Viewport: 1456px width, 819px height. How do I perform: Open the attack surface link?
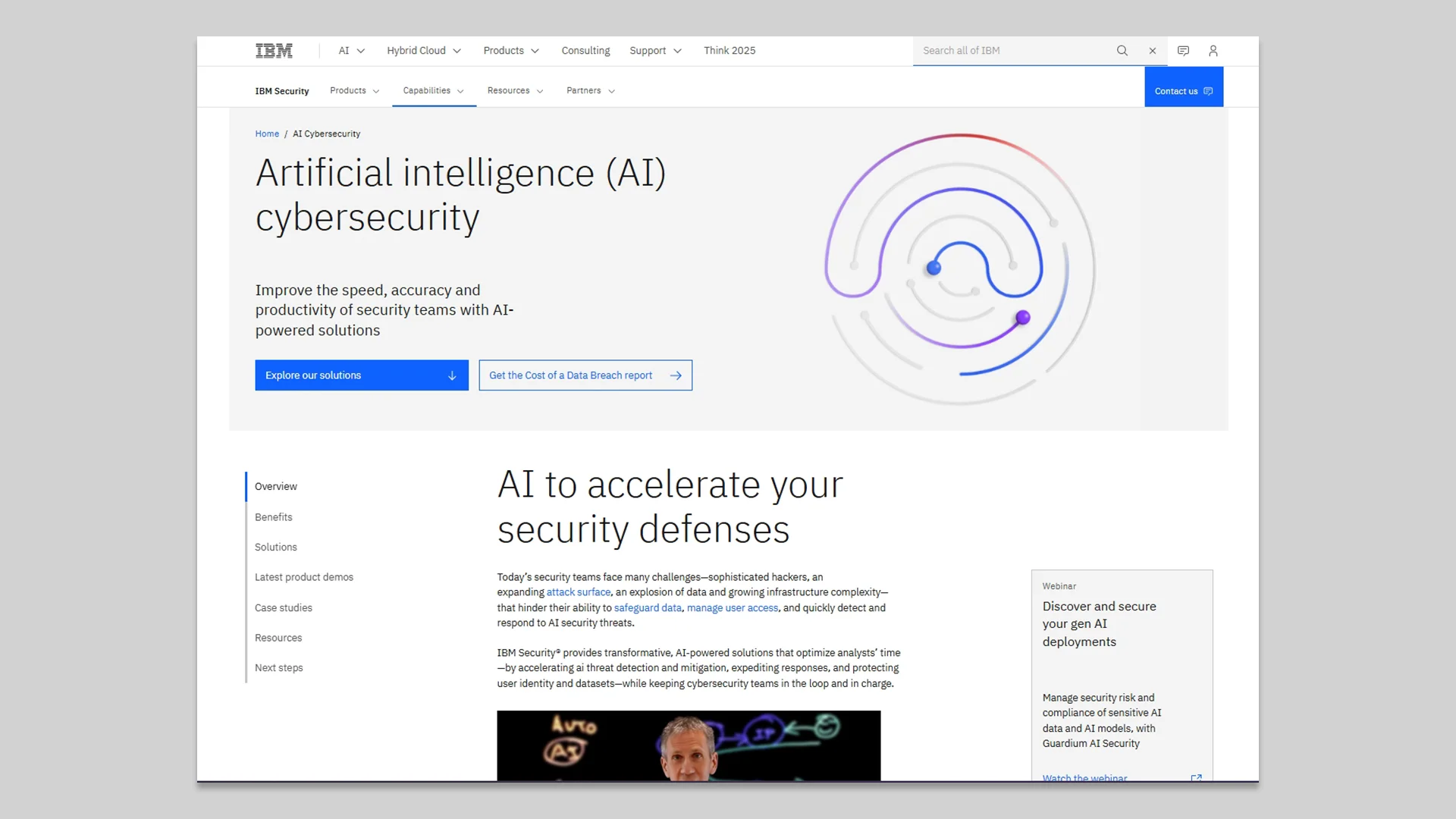point(579,591)
